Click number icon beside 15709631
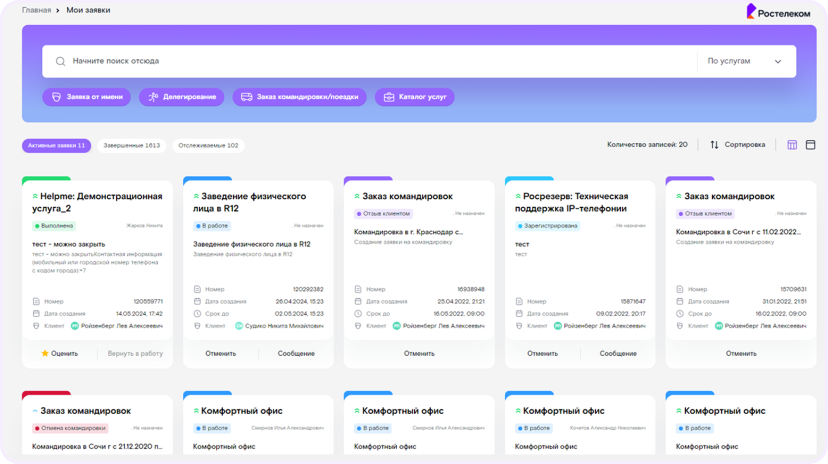Screen dimensions: 828x464 [x=680, y=289]
